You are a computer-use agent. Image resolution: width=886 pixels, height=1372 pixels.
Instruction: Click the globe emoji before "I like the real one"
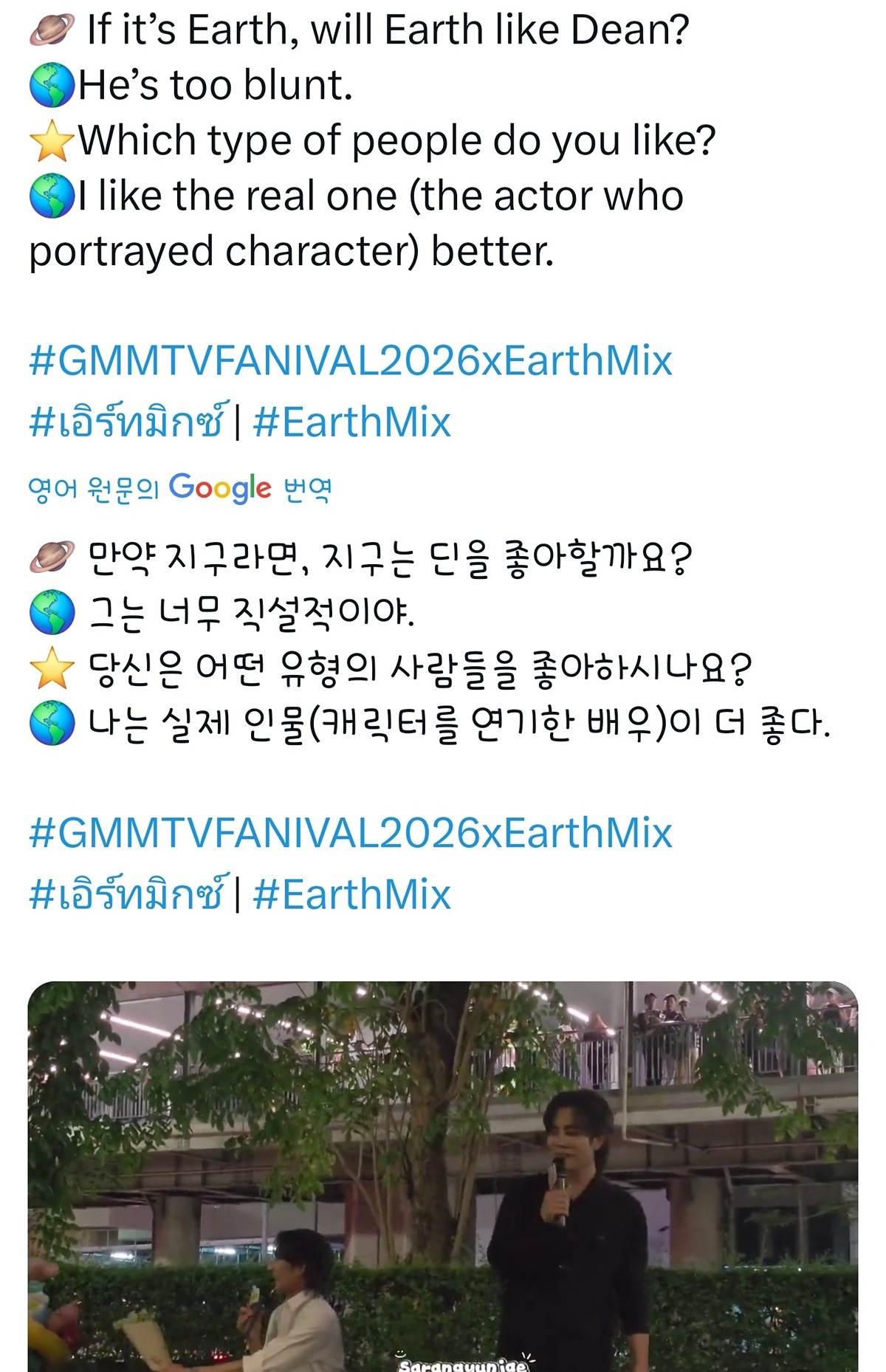click(52, 196)
